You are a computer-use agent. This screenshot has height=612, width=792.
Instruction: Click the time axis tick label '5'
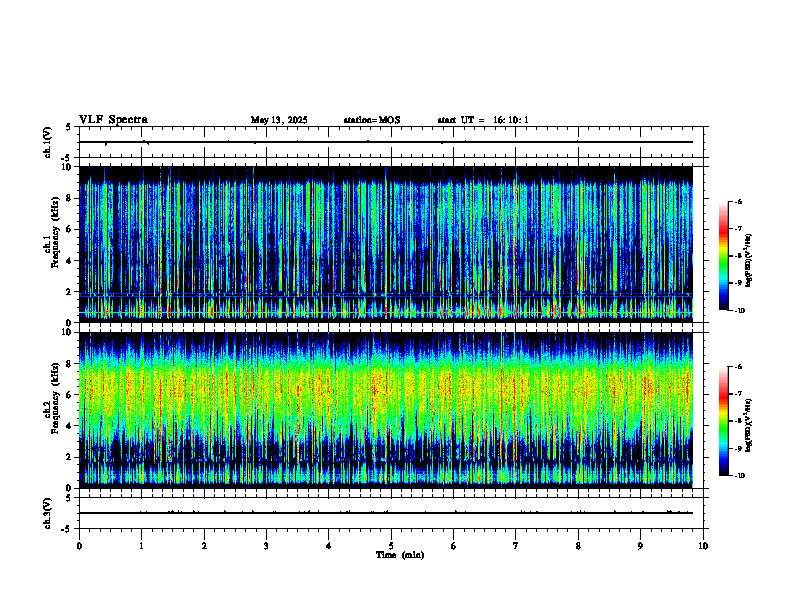coord(391,546)
